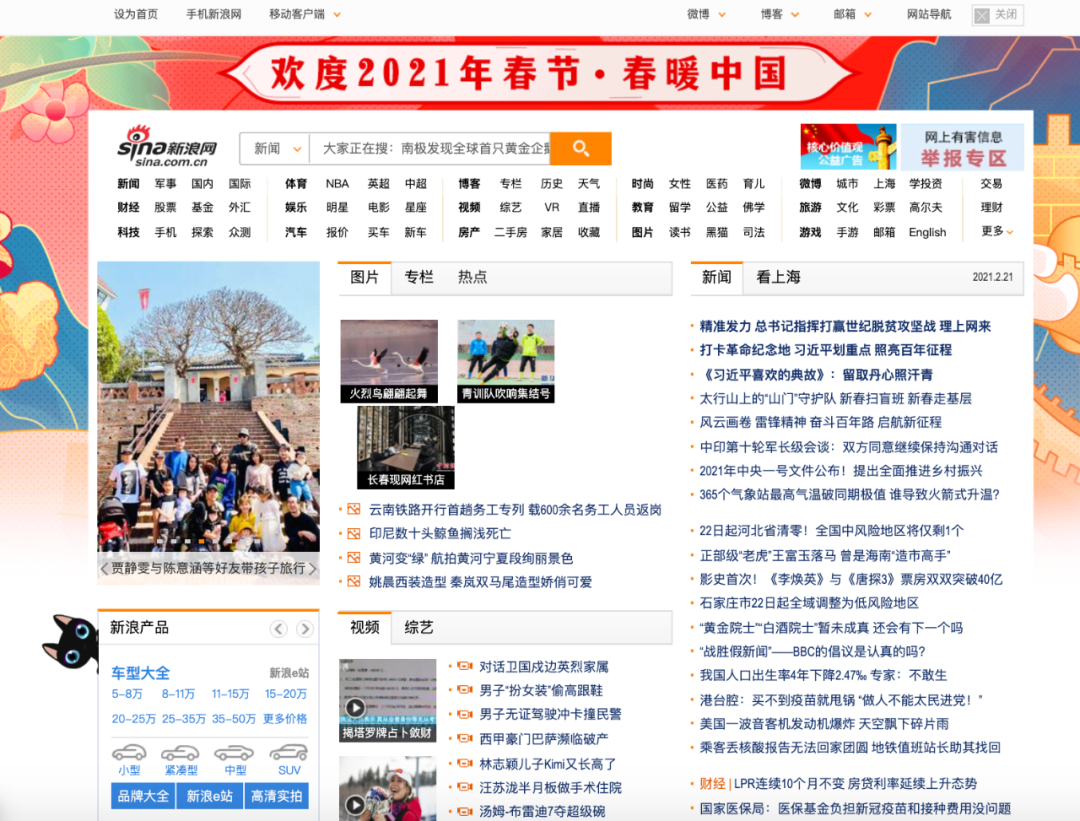Click image icon beside 印尼数十头鲸鱼搁浅死亡

353,533
